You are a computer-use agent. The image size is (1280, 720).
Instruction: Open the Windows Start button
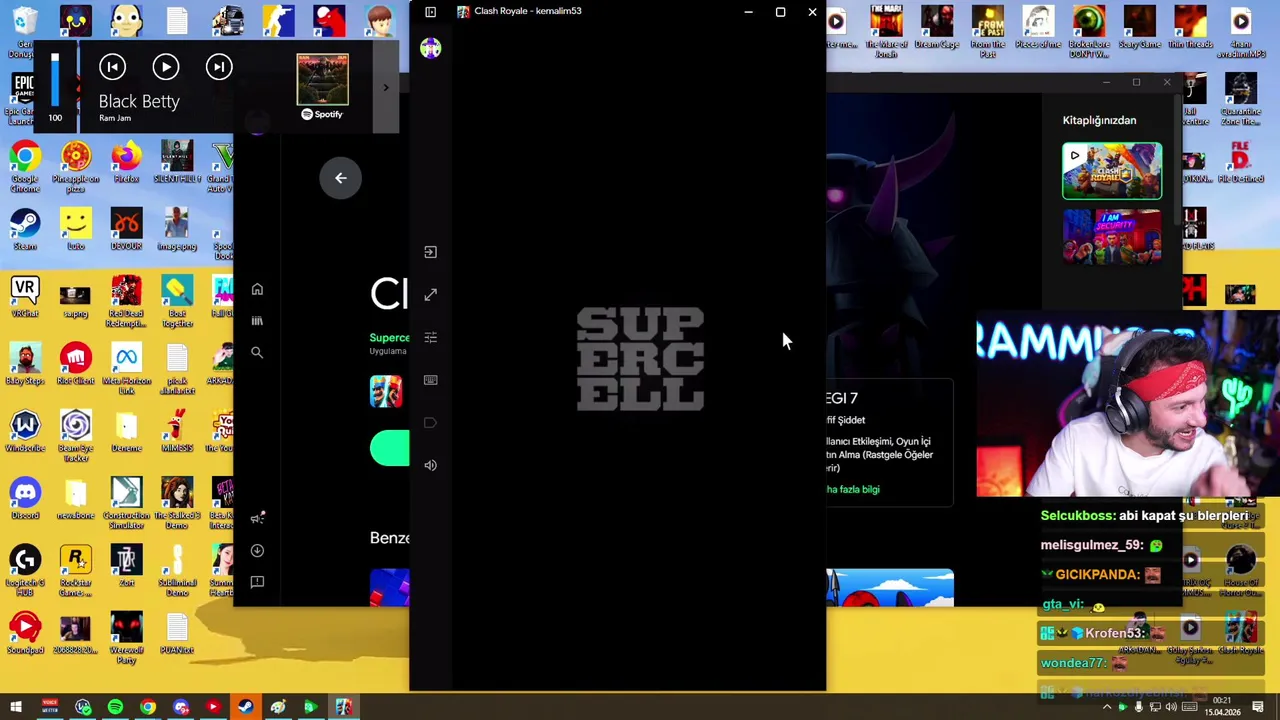(x=16, y=708)
